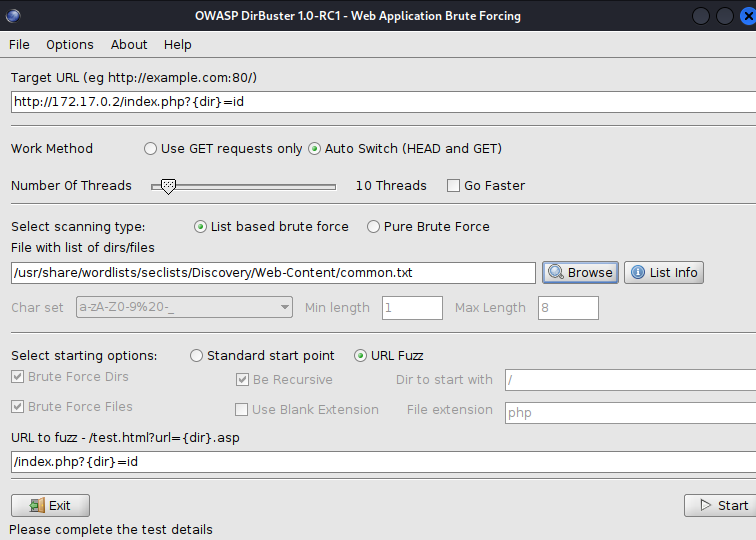Click the DirBuster window menu icon in title bar
Viewport: 756px width, 540px height.
pyautogui.click(x=13, y=16)
